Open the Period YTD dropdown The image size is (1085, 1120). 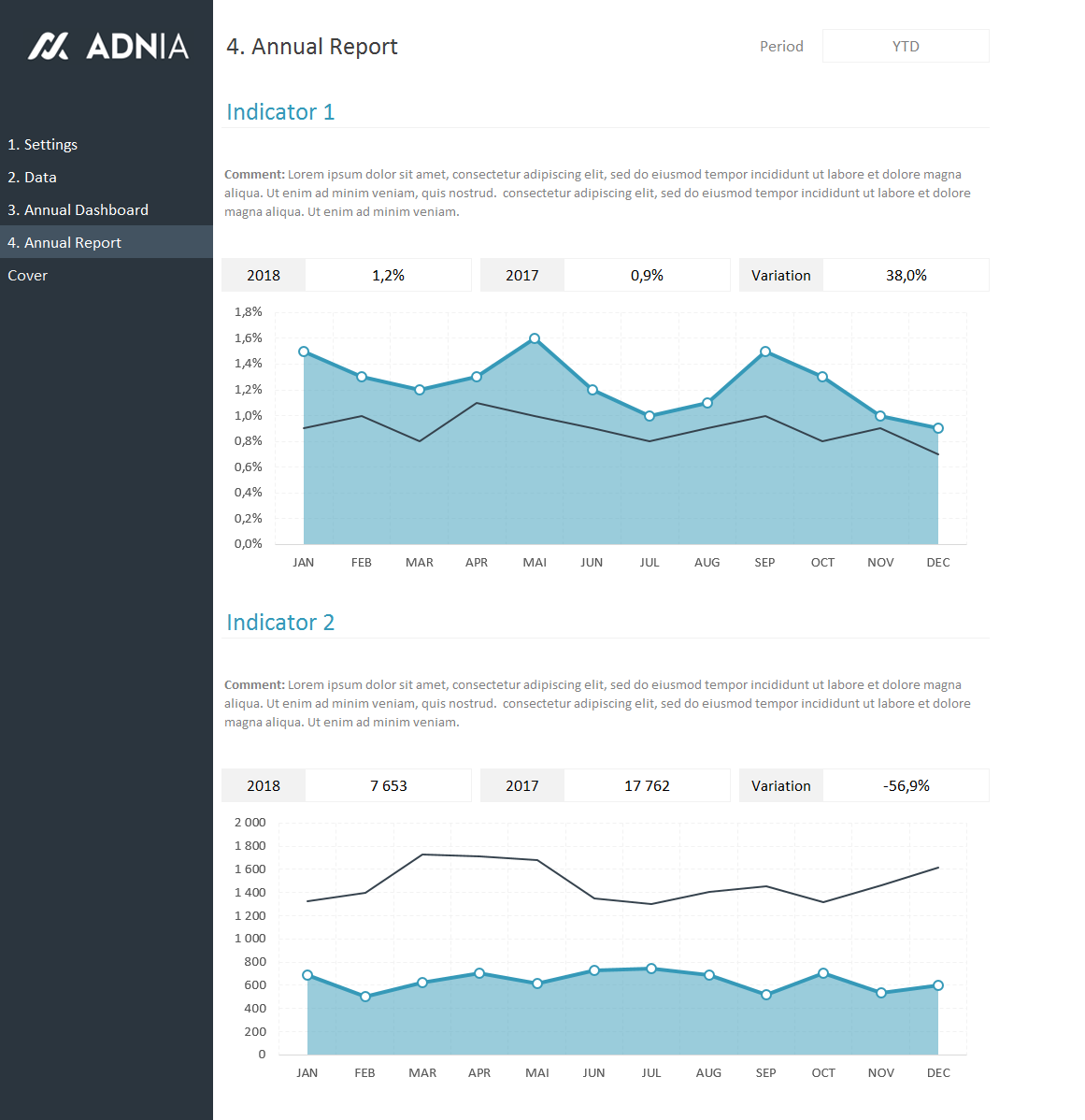coord(905,46)
